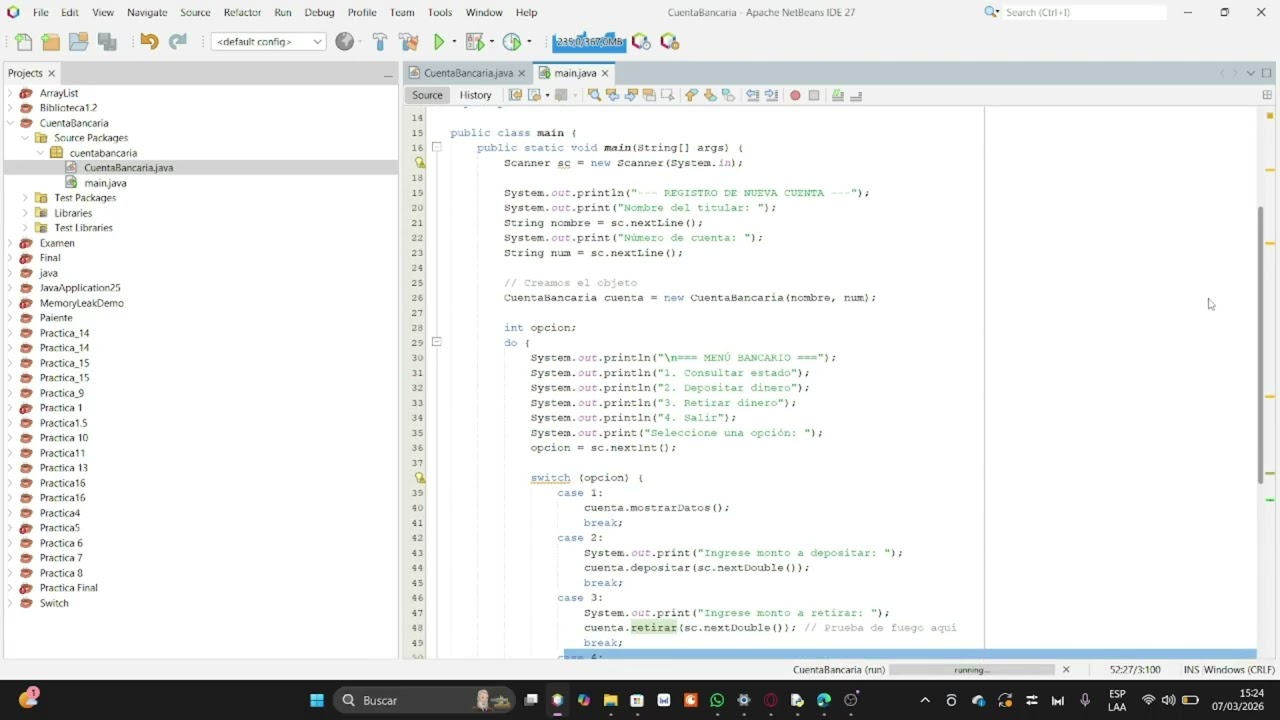The height and width of the screenshot is (720, 1280).
Task: Open the File menu
Action: coord(40,12)
